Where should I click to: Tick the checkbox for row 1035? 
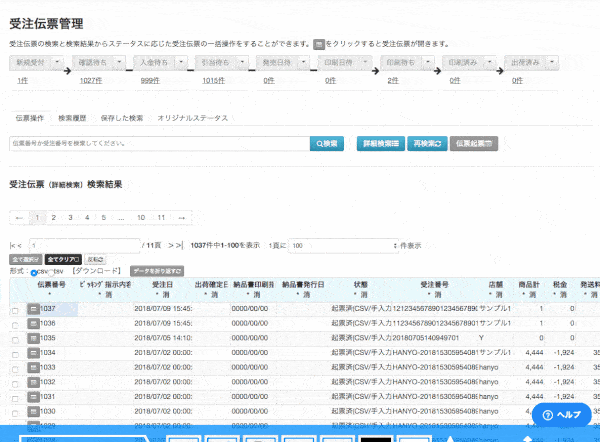(x=14, y=339)
